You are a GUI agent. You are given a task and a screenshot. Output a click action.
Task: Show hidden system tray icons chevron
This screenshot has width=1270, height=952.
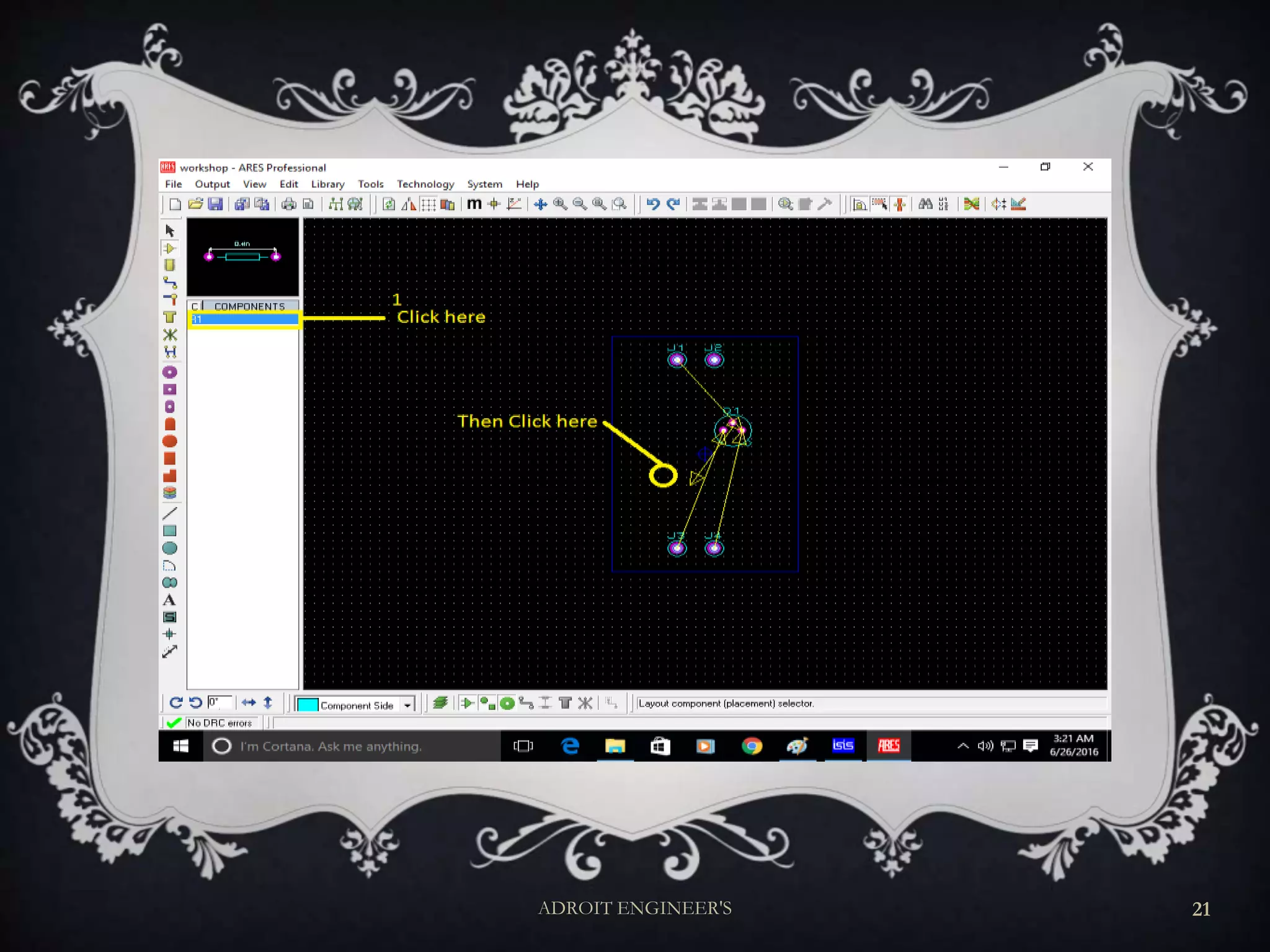962,746
